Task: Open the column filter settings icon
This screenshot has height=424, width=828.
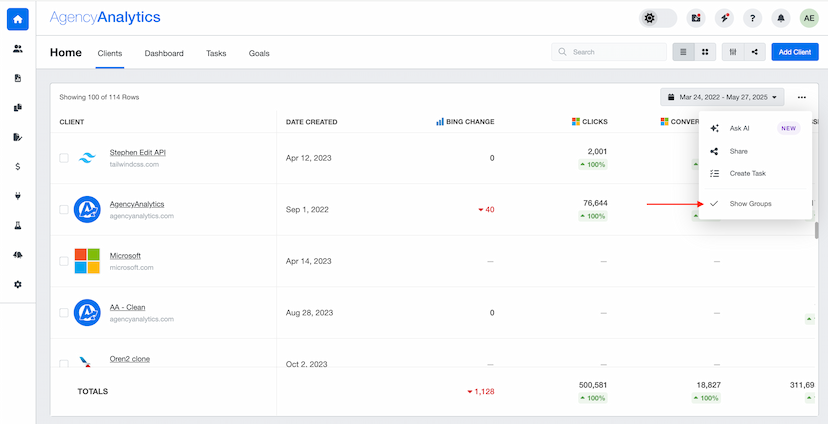Action: coord(733,52)
